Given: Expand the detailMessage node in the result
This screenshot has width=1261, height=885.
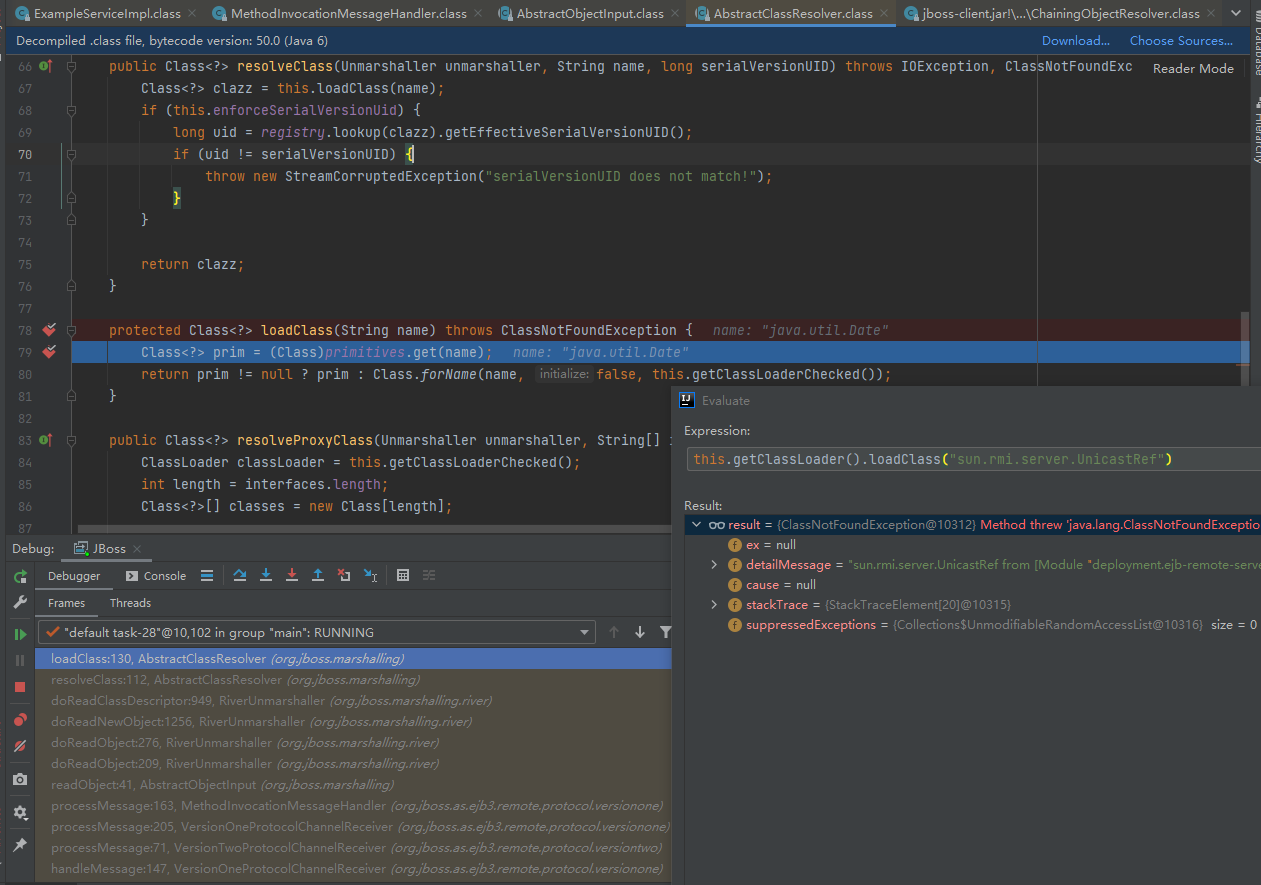Looking at the screenshot, I should (x=713, y=565).
